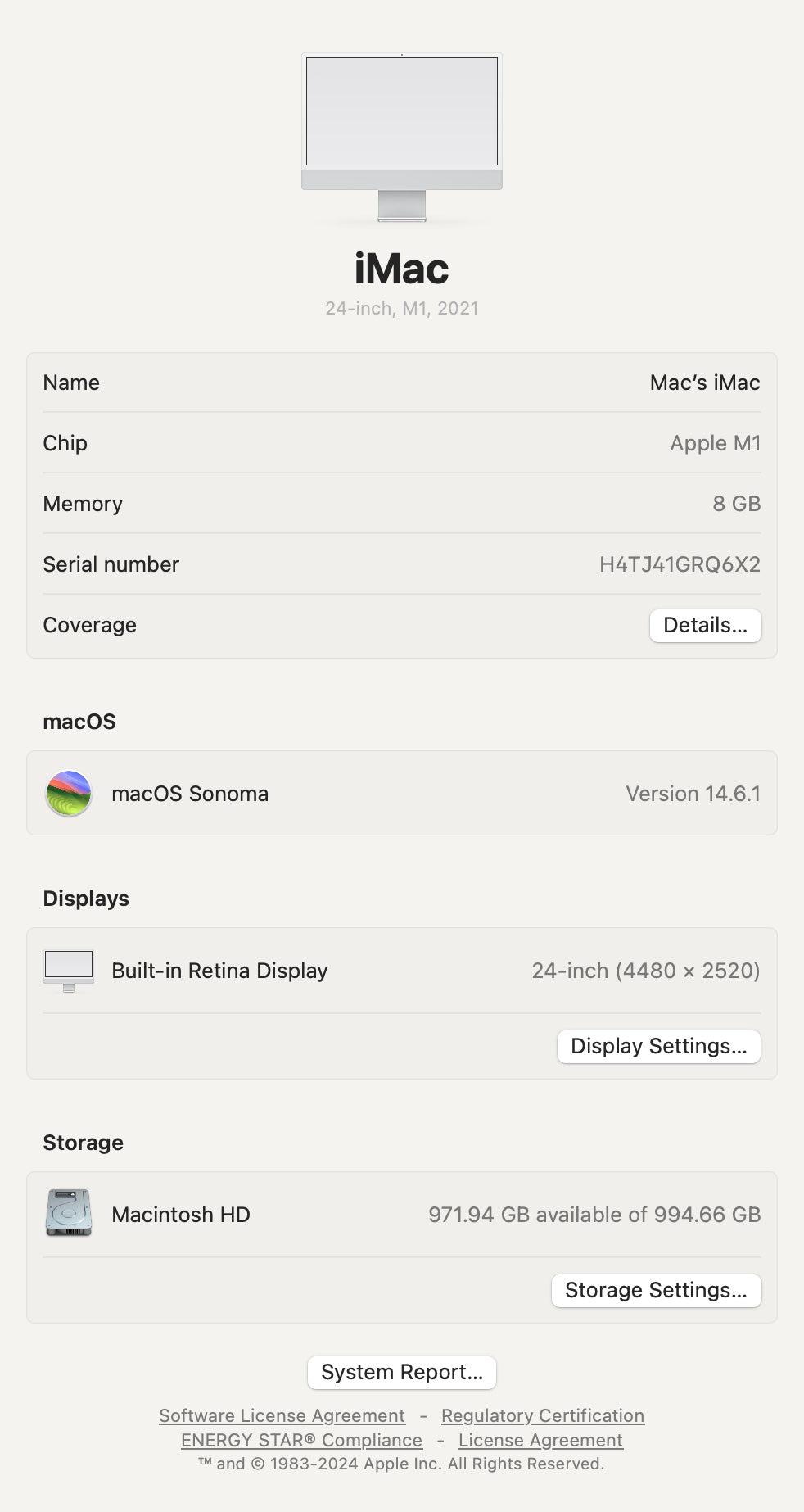Select the Memory row showing 8 GB
This screenshot has height=1512, width=804.
401,504
